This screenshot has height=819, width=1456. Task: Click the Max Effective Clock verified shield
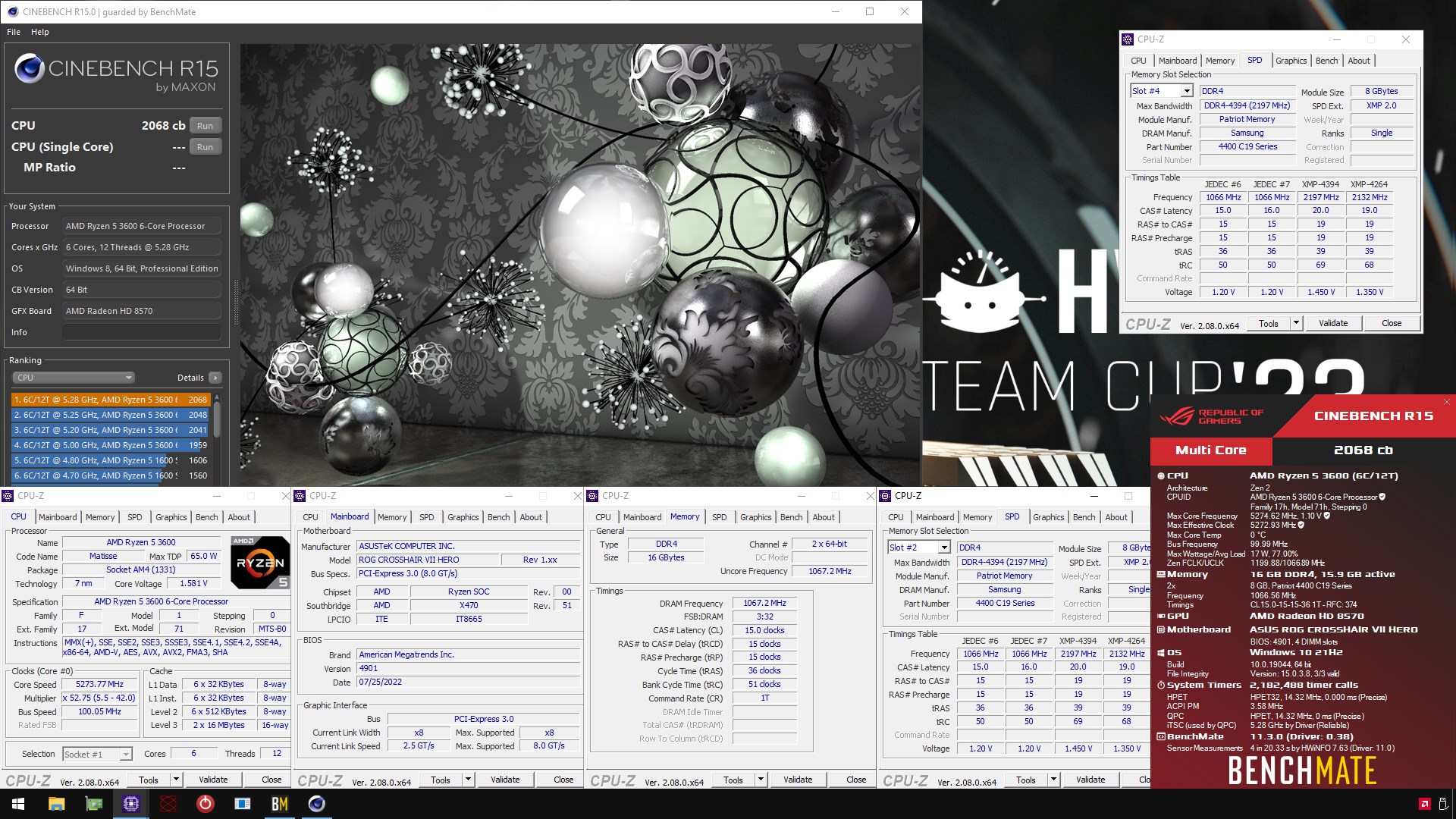(x=1301, y=525)
